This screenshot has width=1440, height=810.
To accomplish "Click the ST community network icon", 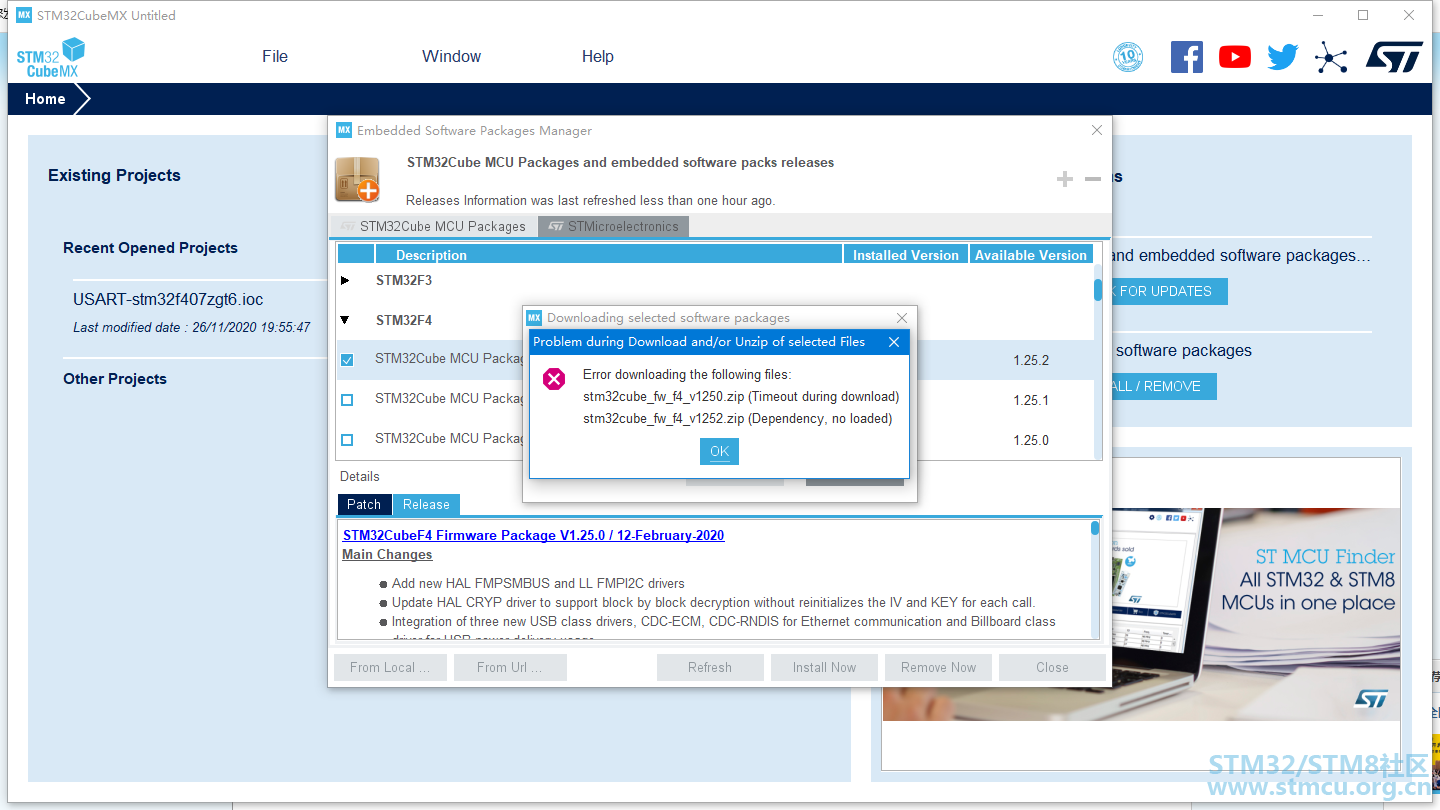I will pos(1331,58).
